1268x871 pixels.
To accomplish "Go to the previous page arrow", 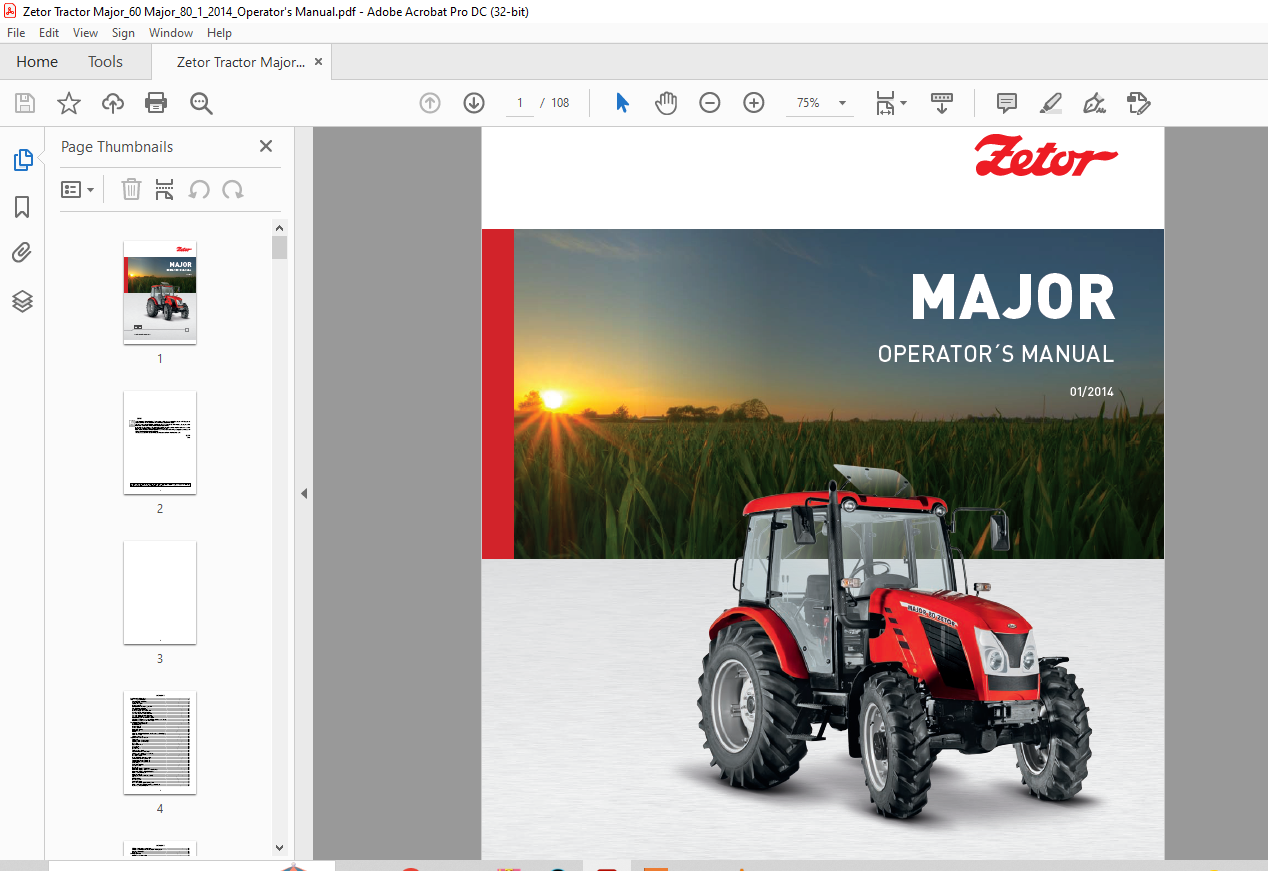I will click(430, 103).
